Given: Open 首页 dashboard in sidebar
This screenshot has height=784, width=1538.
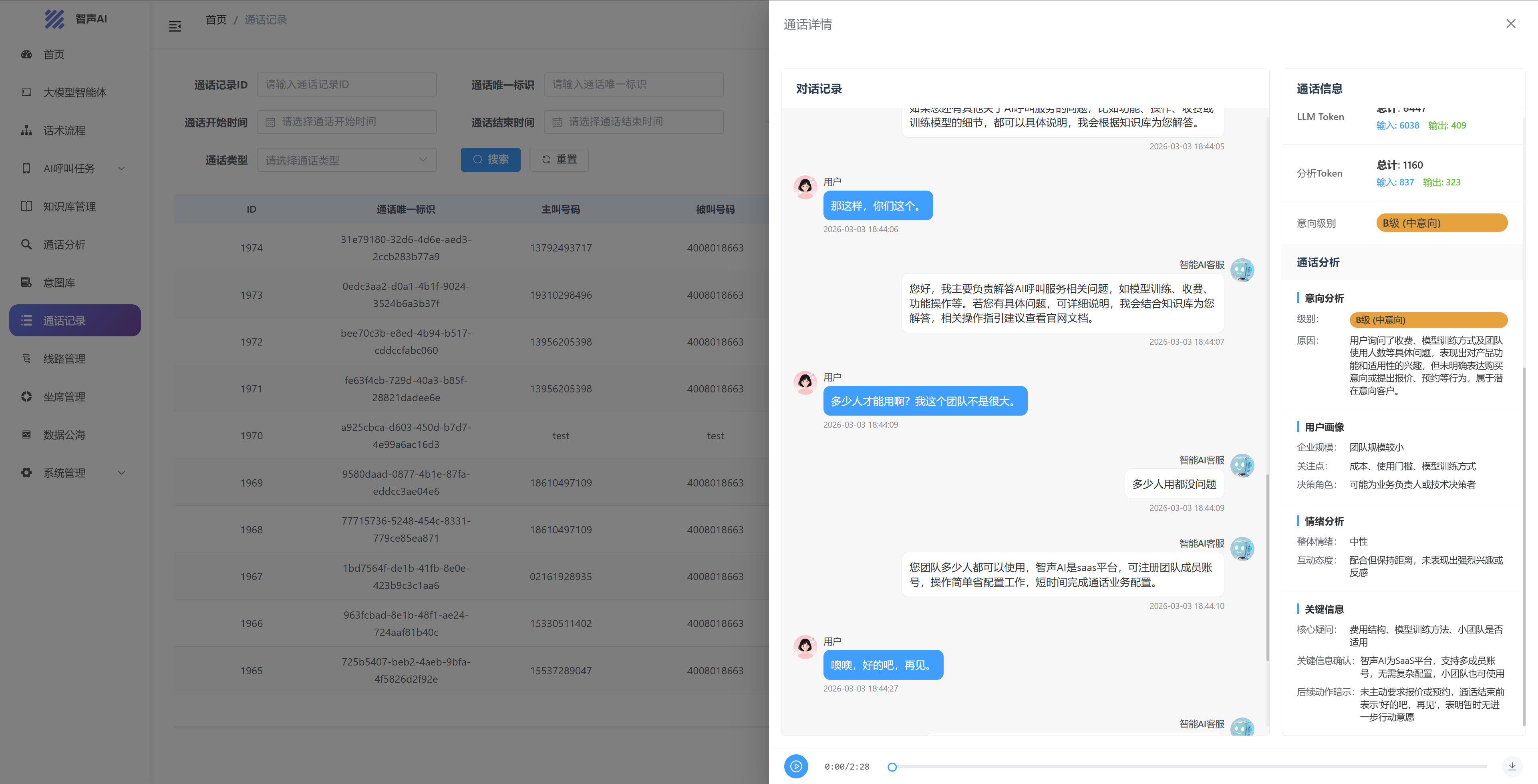Looking at the screenshot, I should pyautogui.click(x=54, y=54).
